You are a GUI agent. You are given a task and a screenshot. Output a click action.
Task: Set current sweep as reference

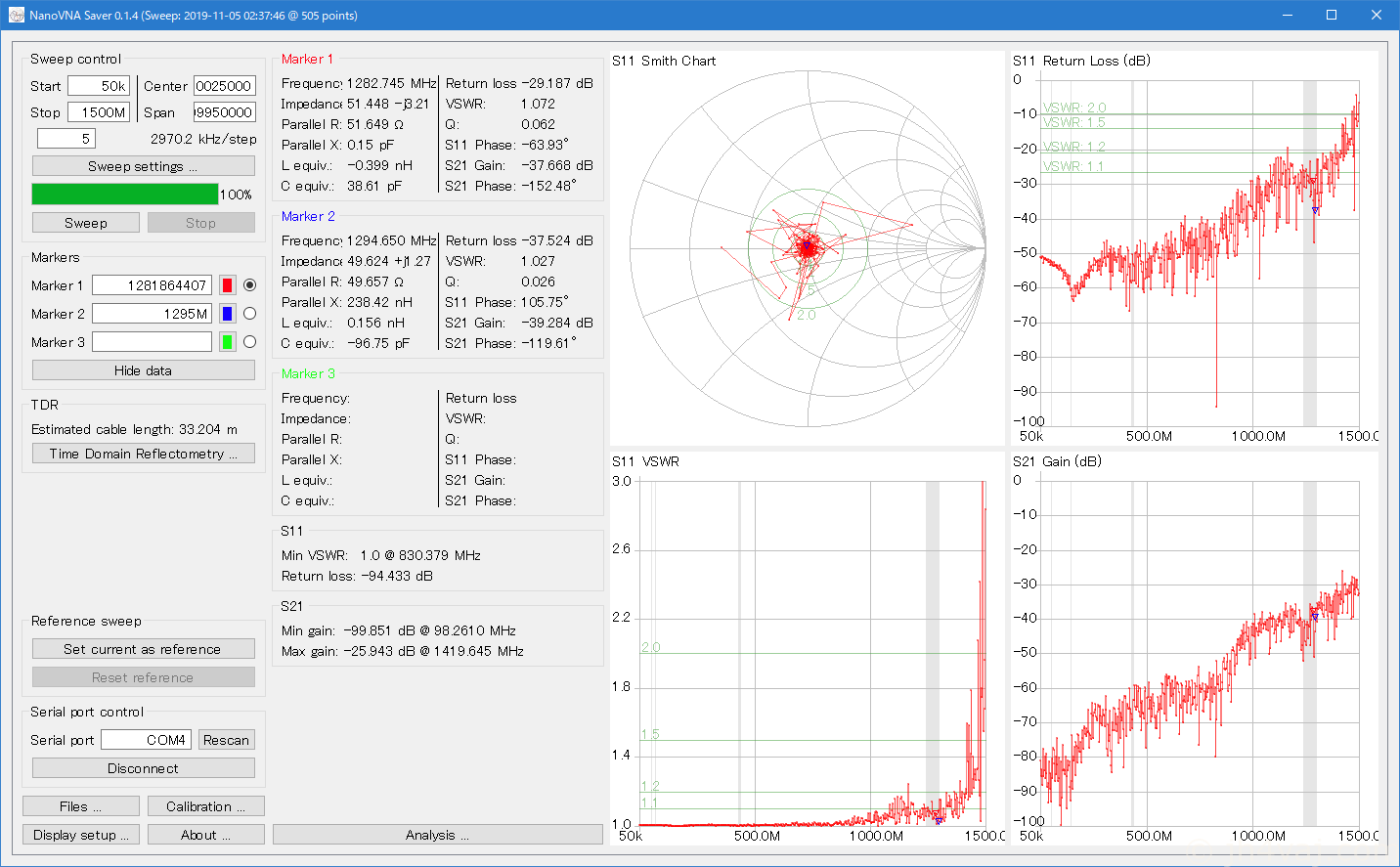tap(143, 649)
